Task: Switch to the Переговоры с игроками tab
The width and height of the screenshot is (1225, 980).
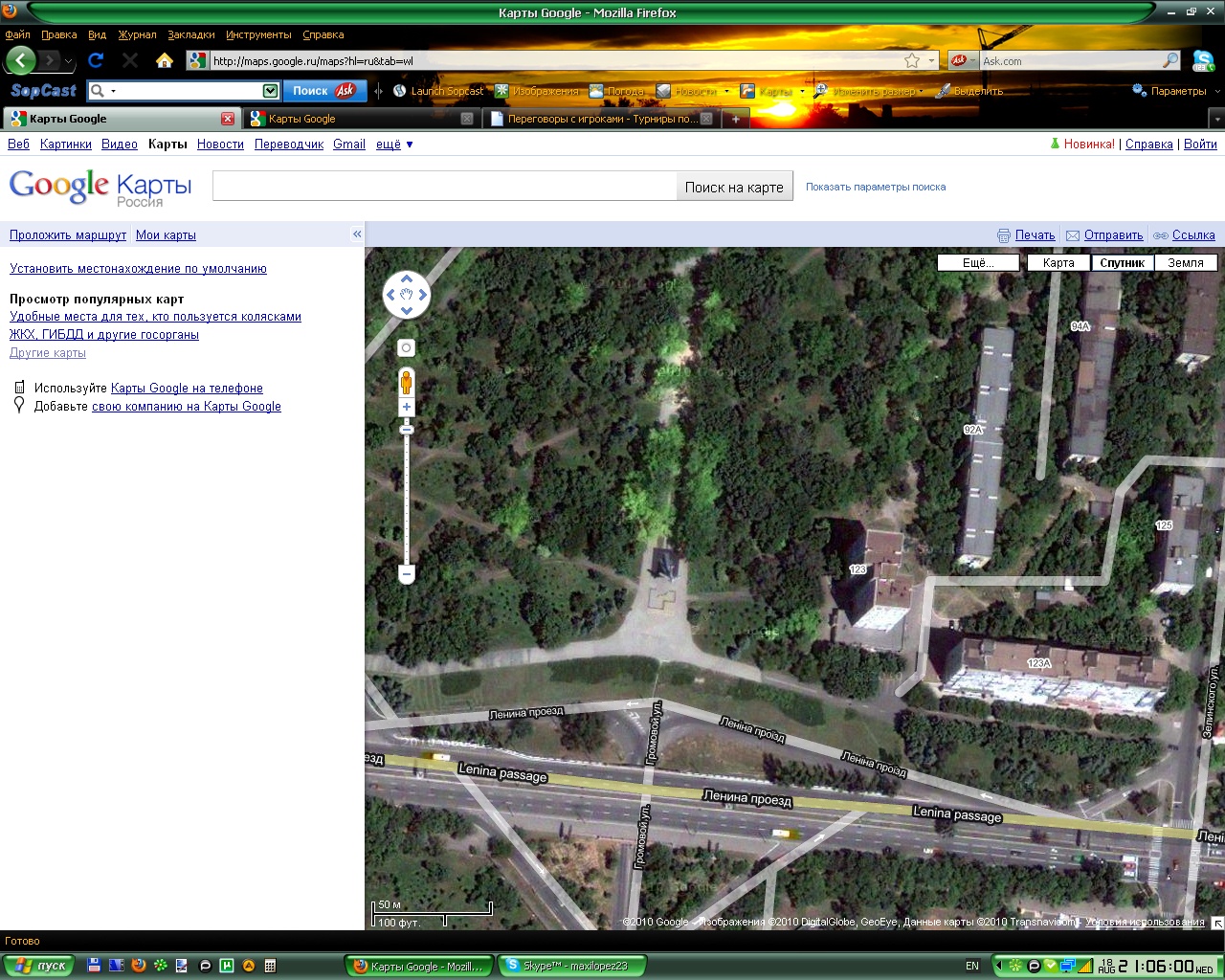Action: tap(600, 119)
